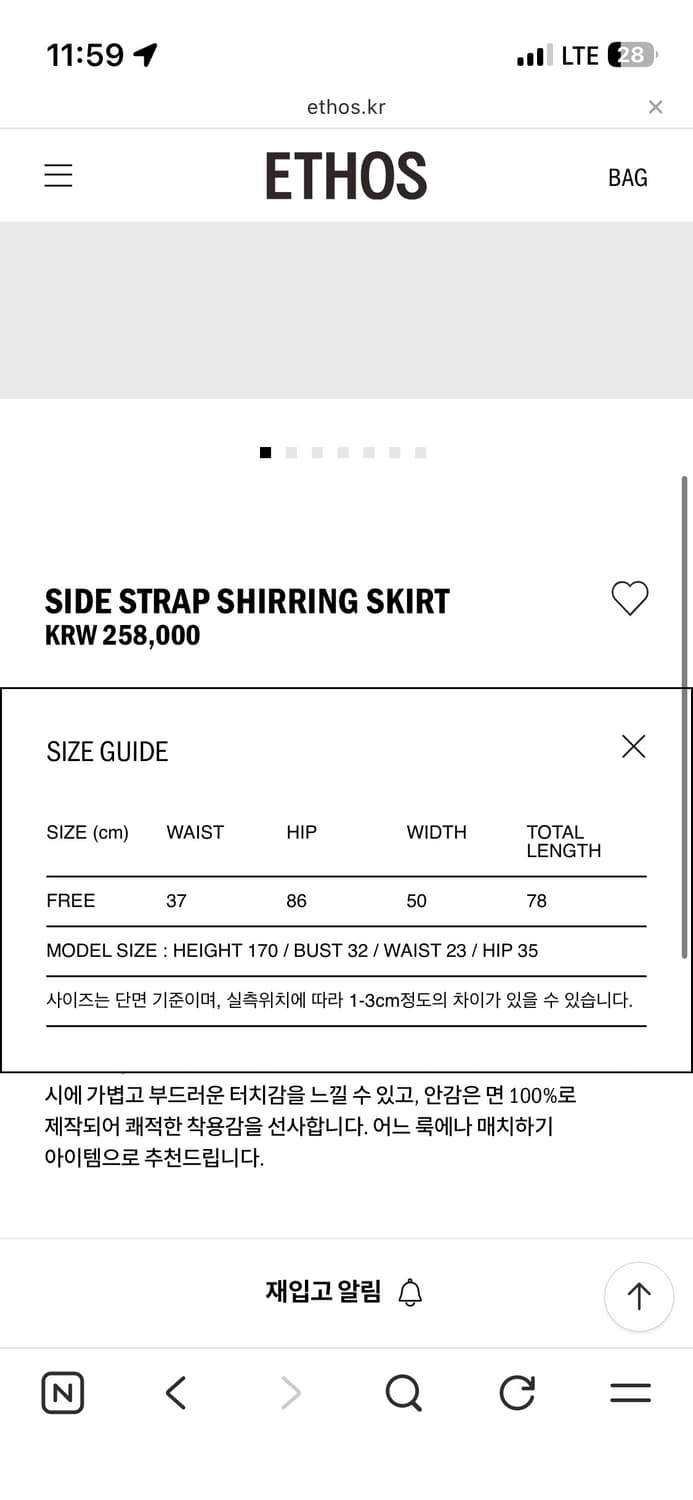This screenshot has width=693, height=1500.
Task: Add skirt to wishlist with heart icon
Action: (630, 598)
